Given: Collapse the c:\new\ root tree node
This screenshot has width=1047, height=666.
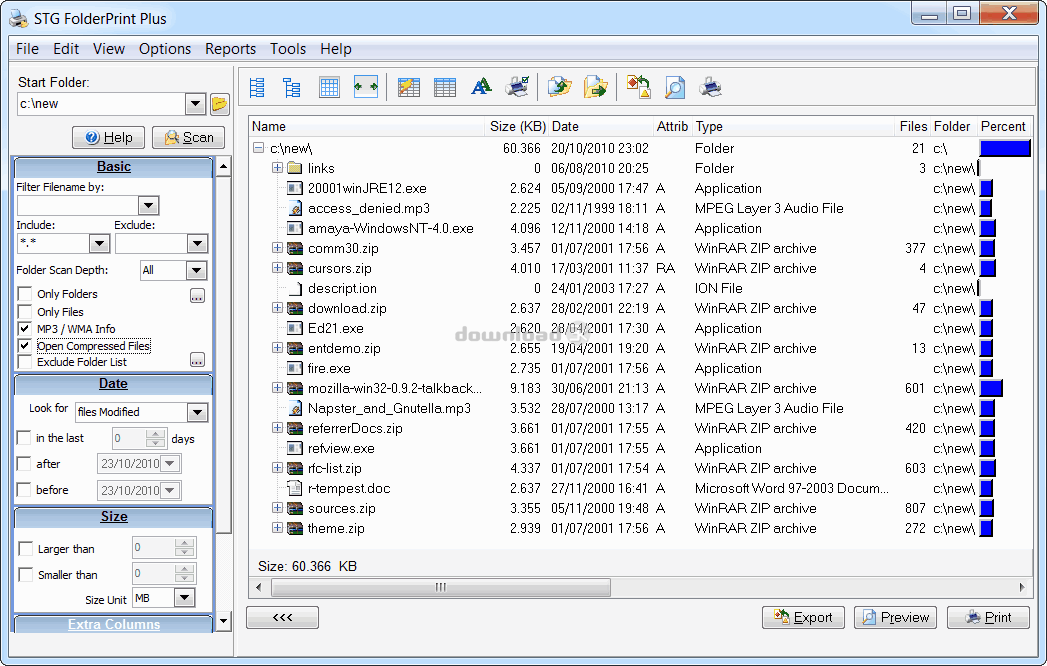Looking at the screenshot, I should point(258,148).
